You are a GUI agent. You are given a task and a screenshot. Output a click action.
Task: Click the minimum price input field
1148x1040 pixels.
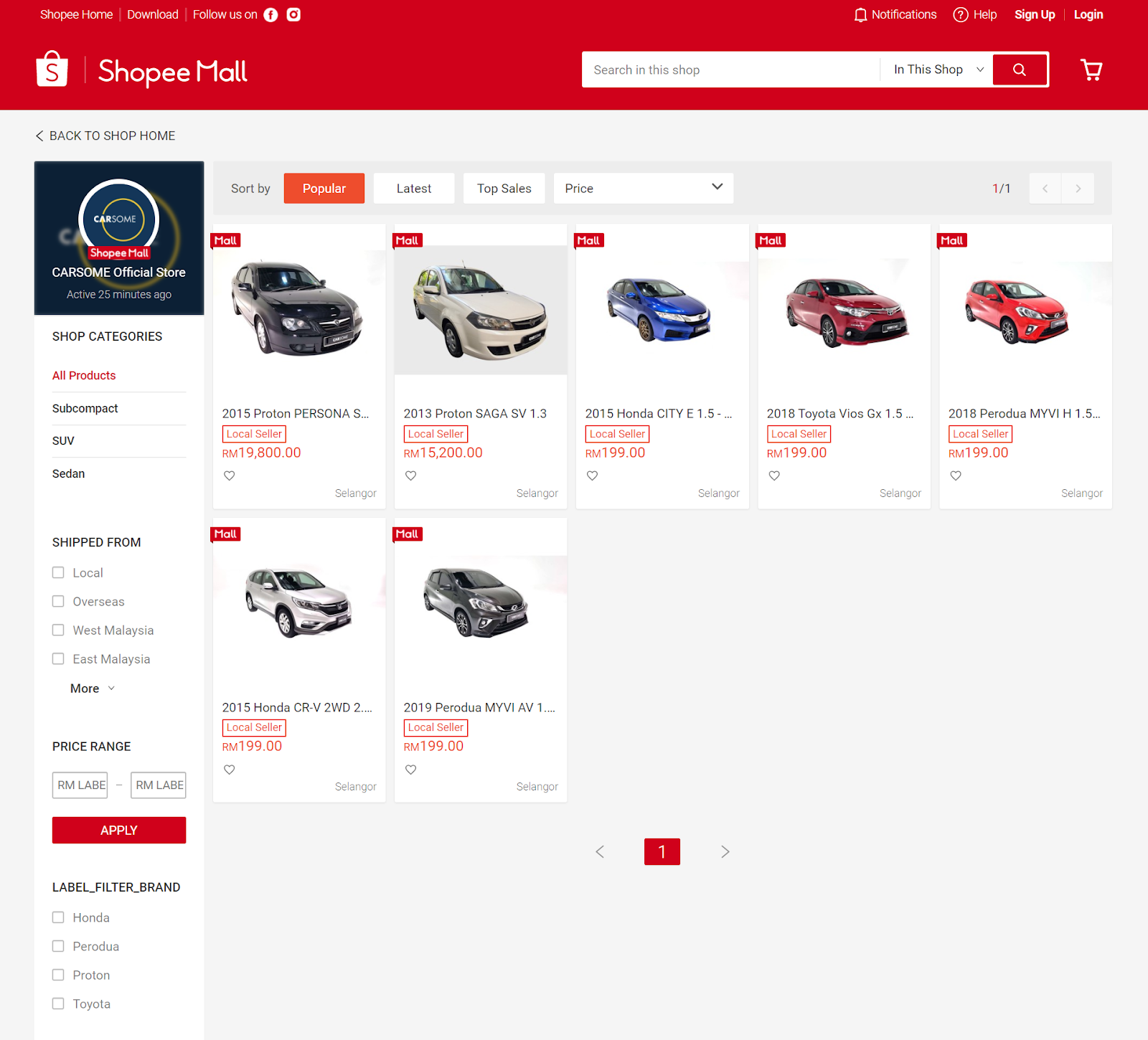(80, 785)
